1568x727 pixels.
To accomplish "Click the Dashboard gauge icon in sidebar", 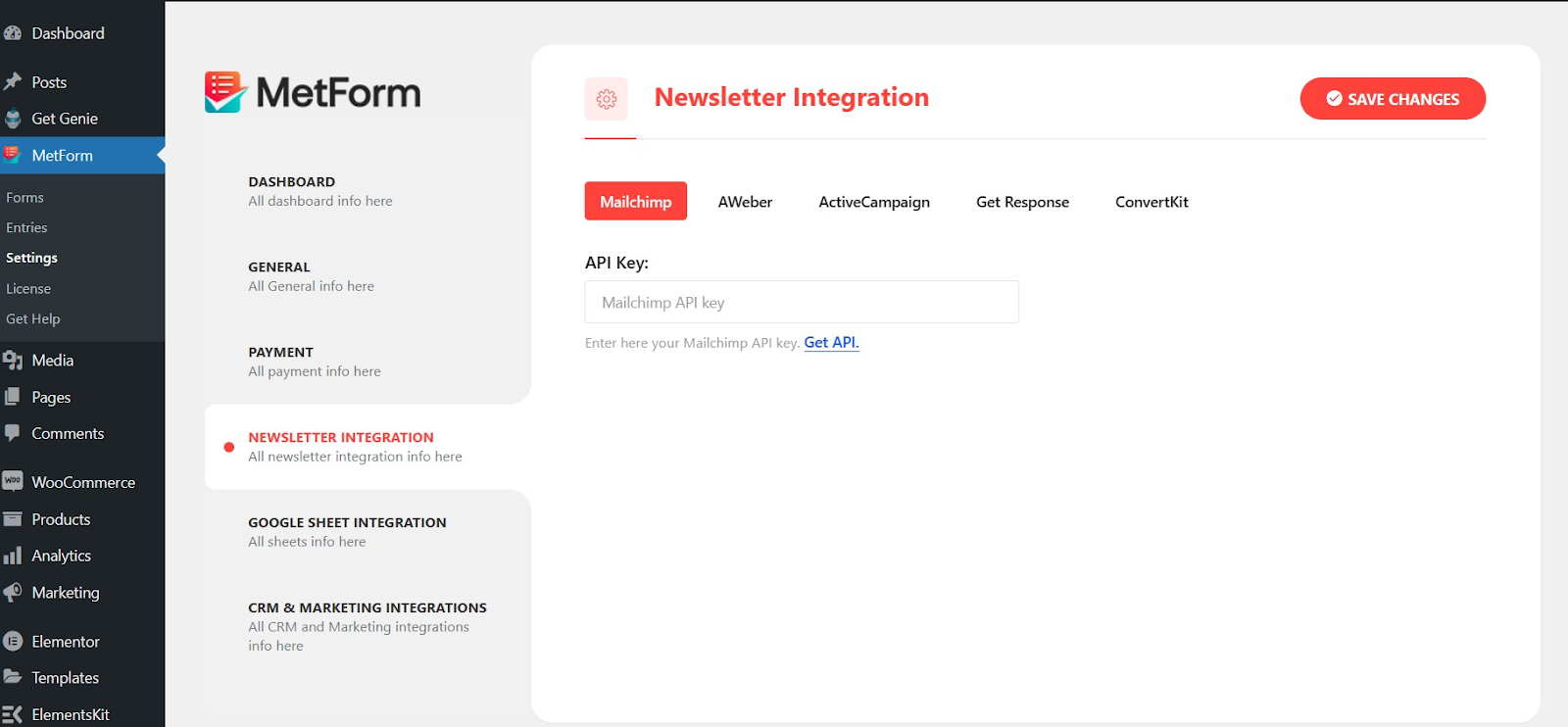I will 12,33.
